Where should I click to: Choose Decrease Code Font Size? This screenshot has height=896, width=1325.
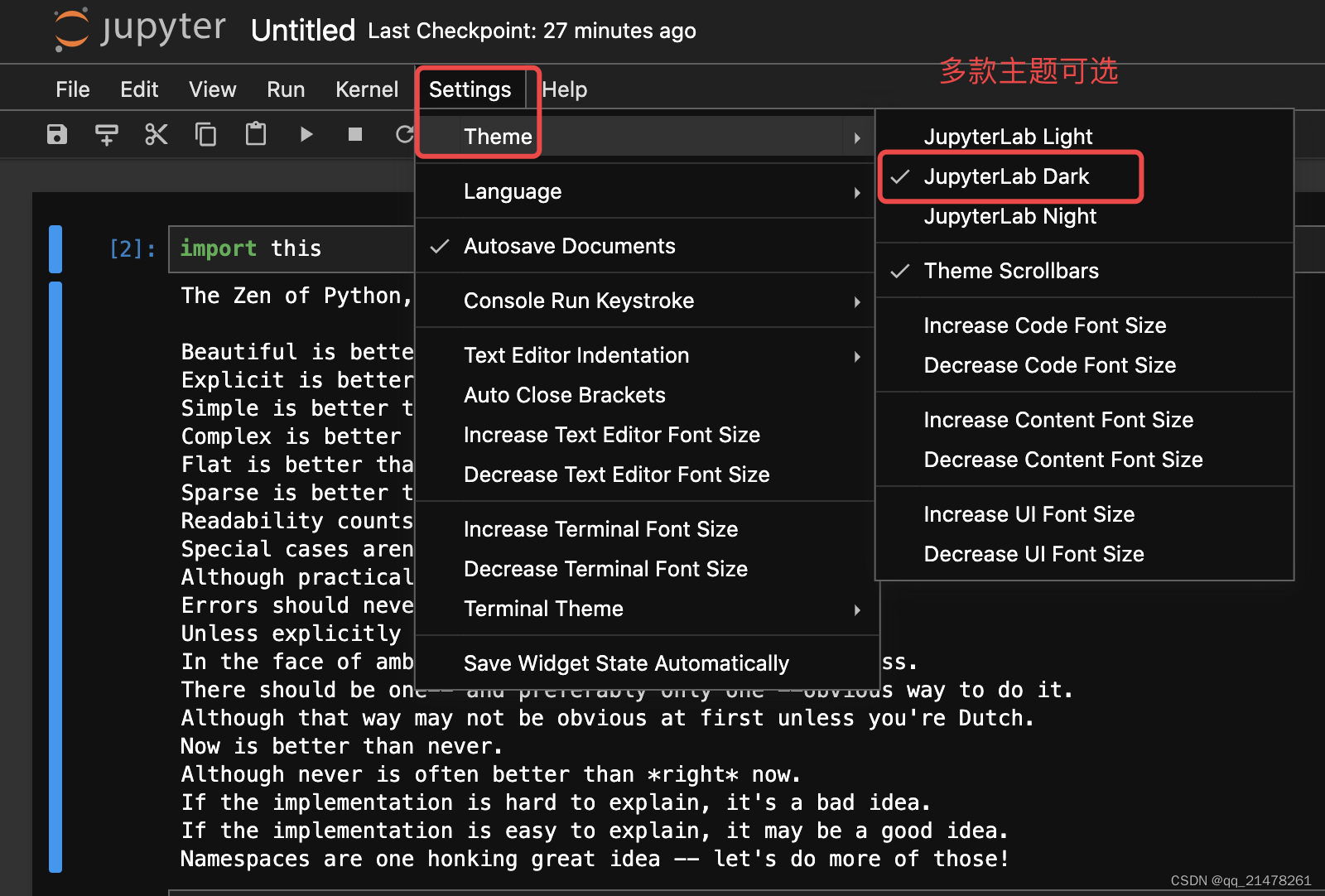(1084, 365)
